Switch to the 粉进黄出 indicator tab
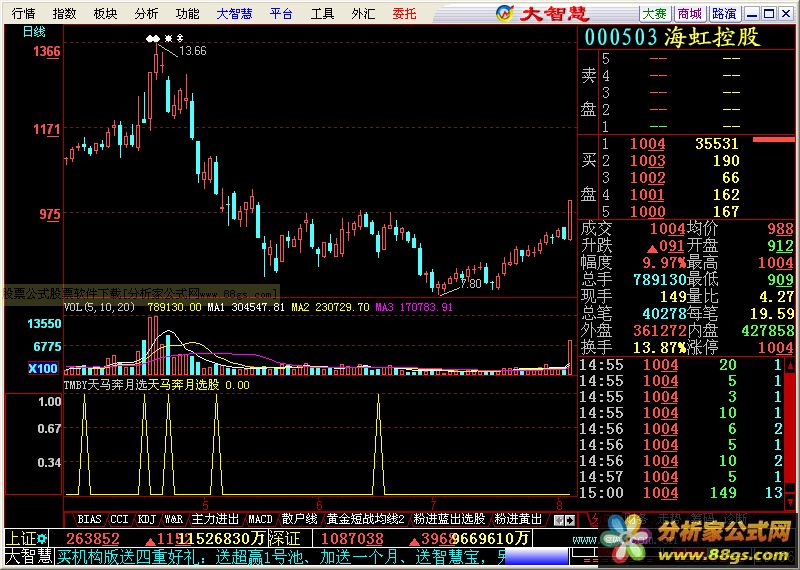 click(518, 519)
